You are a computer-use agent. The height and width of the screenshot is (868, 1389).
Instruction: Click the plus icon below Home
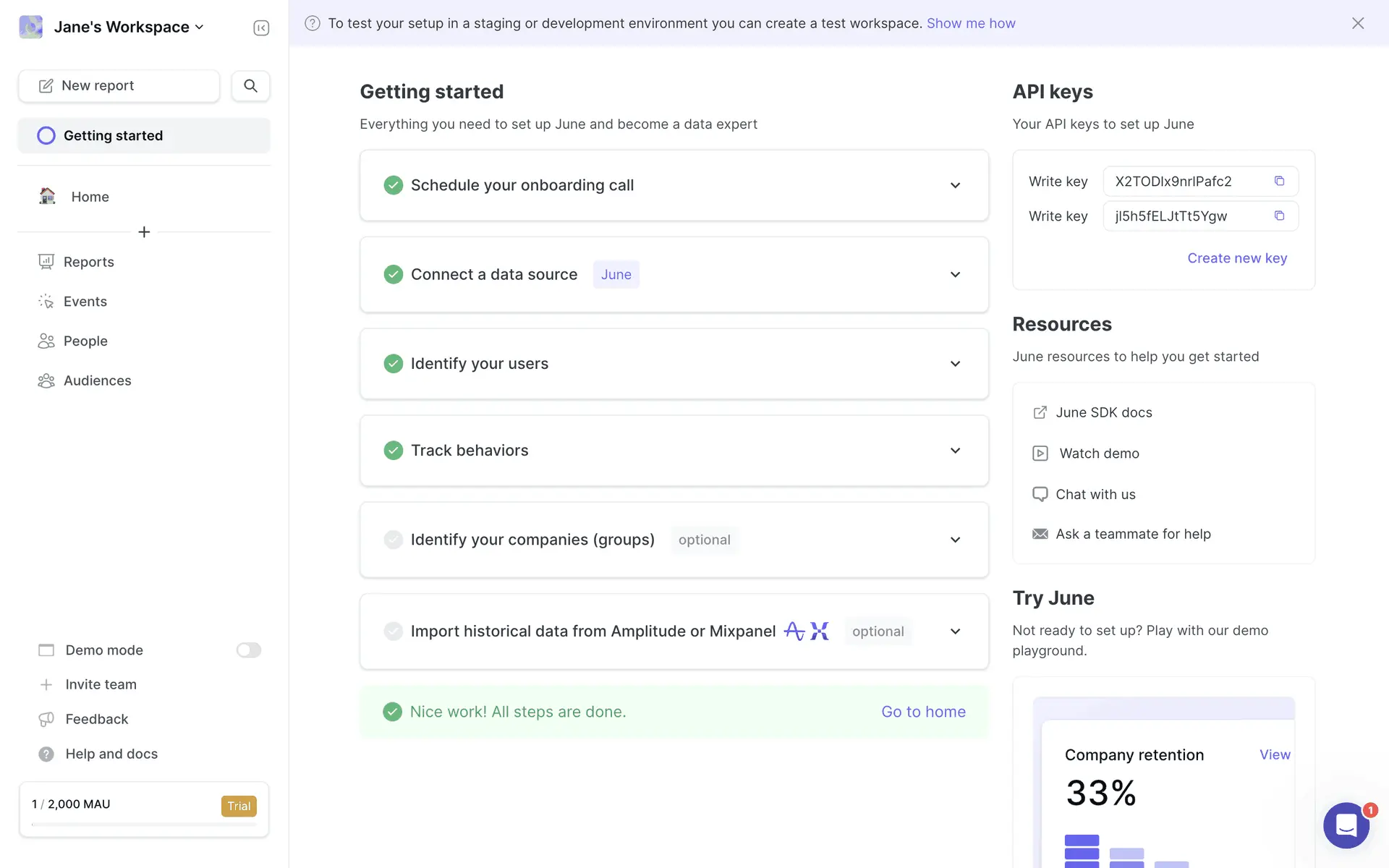(144, 232)
